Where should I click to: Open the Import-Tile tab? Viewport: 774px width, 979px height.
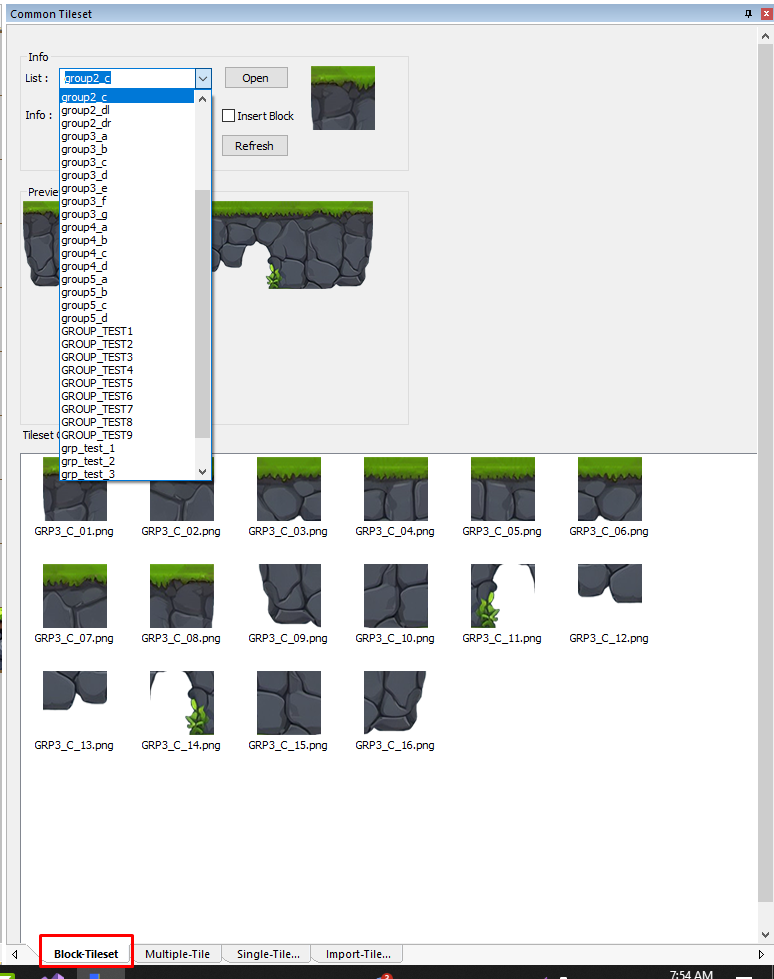tap(357, 954)
